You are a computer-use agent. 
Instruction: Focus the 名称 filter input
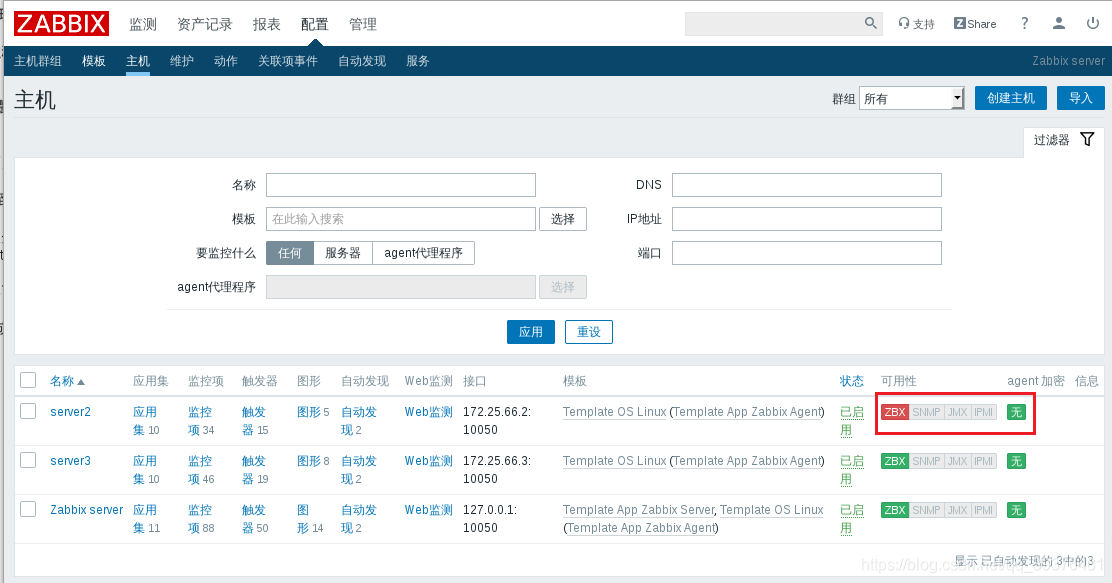pos(401,184)
